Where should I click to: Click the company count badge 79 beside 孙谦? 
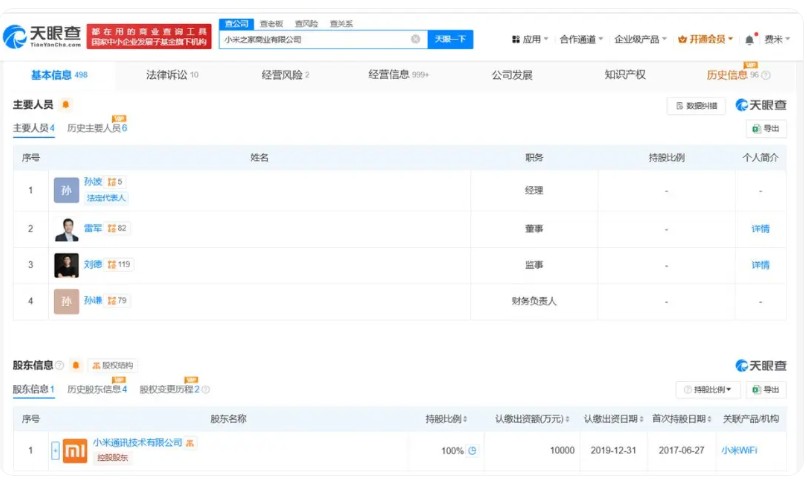click(117, 300)
